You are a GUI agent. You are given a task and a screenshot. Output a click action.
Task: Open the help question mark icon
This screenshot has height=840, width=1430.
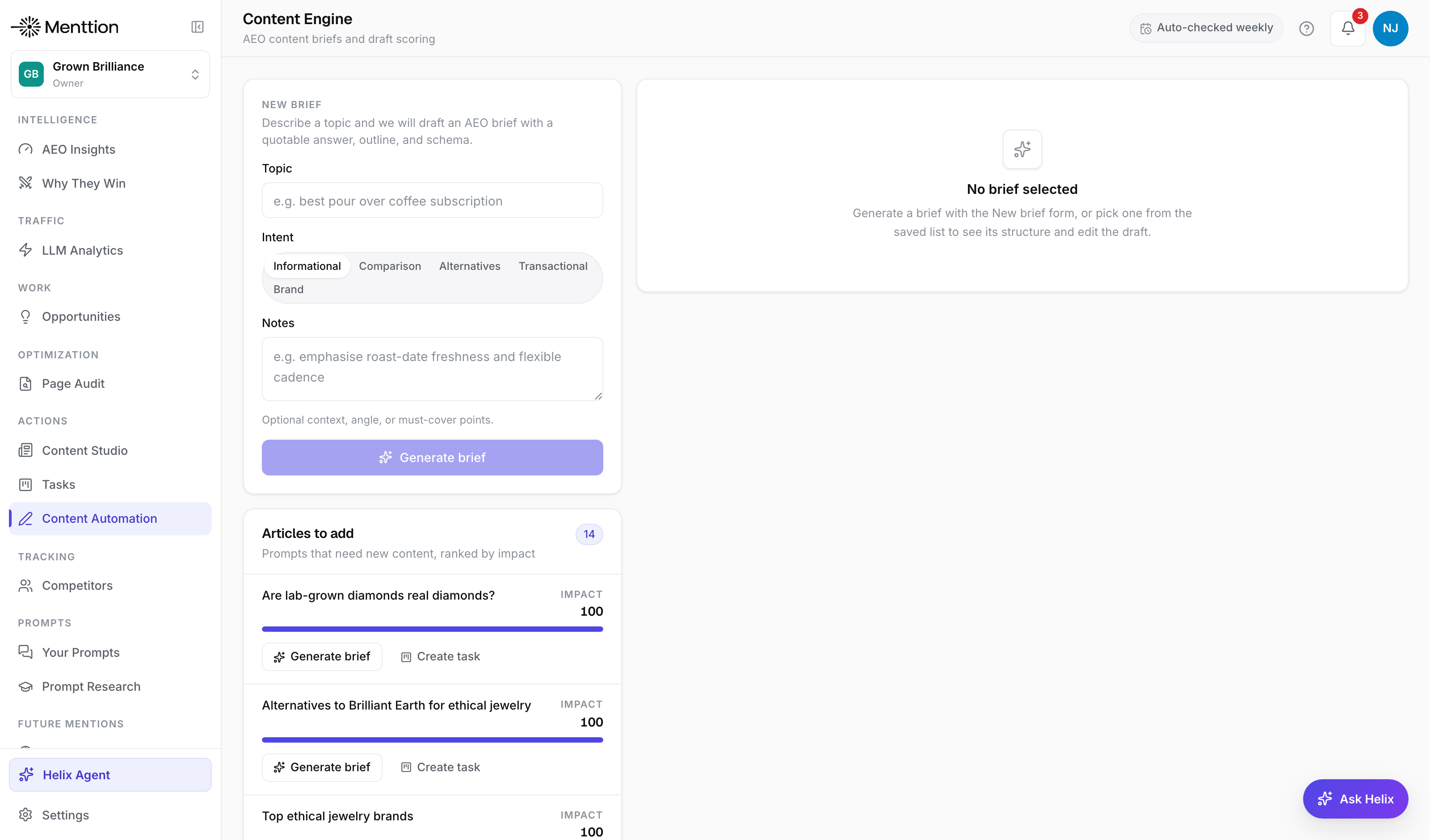1306,29
